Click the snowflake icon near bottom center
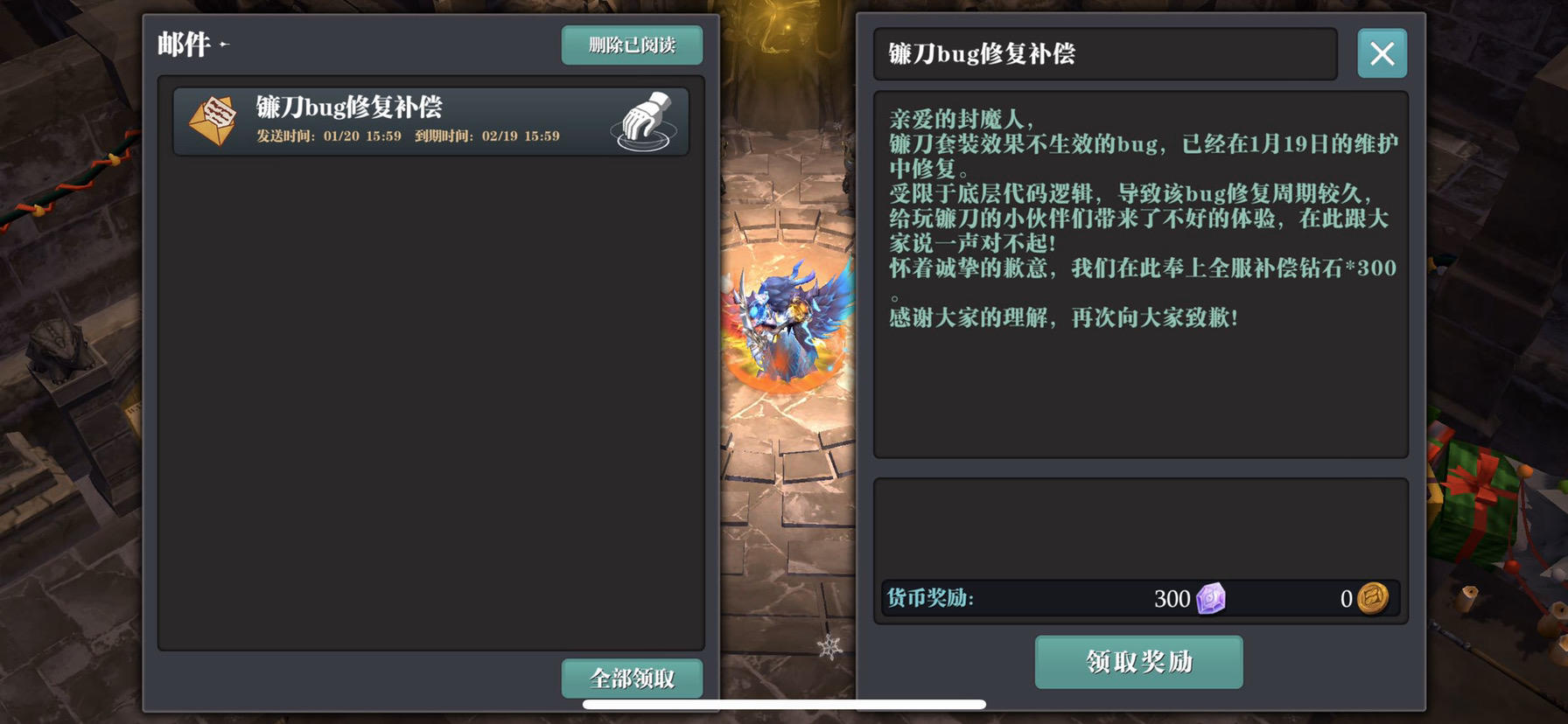Viewport: 1568px width, 724px height. click(x=829, y=646)
